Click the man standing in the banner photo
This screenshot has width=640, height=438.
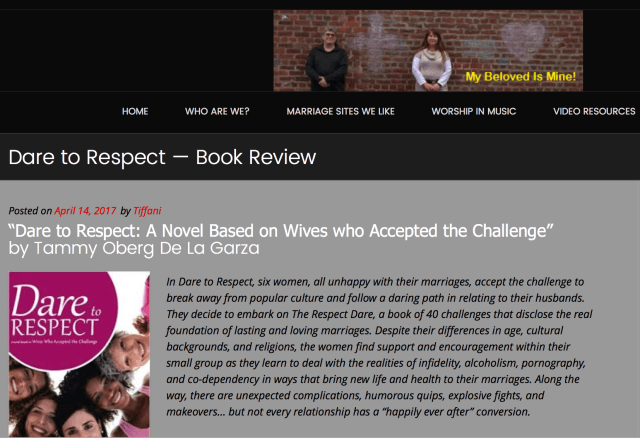pos(327,60)
